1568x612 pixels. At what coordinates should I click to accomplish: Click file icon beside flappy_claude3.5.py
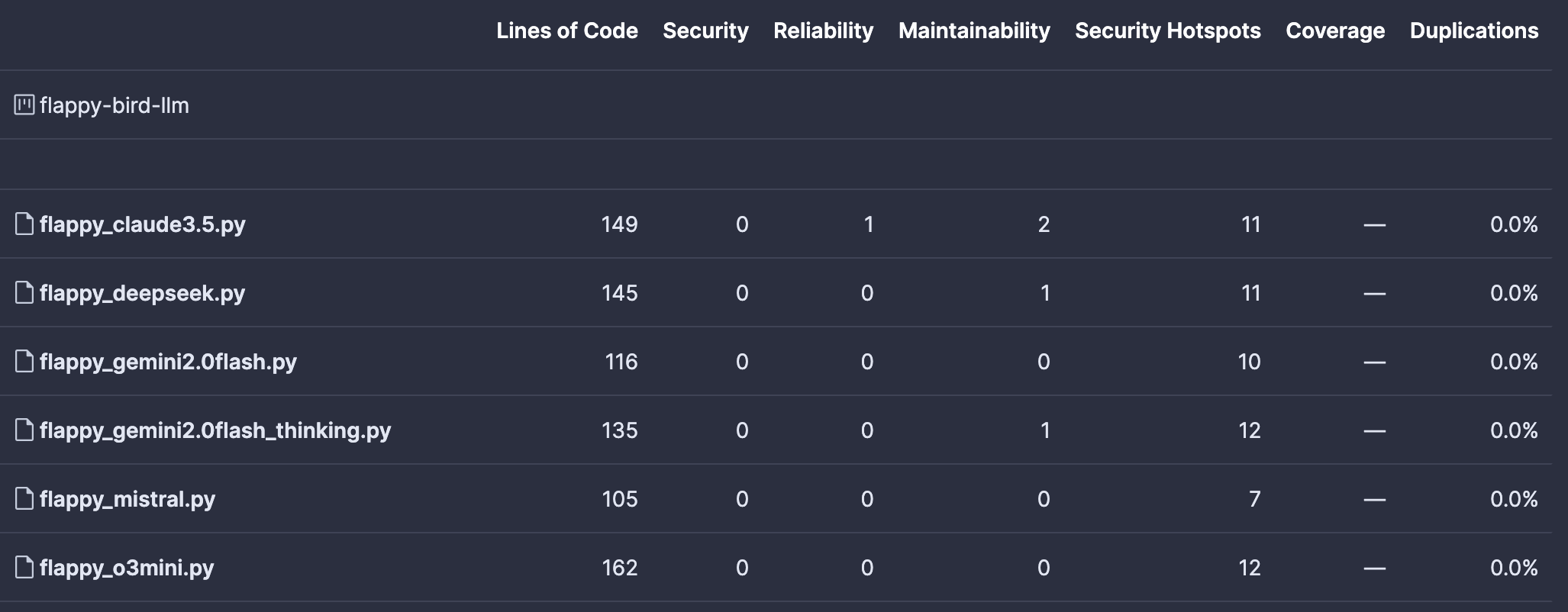pos(24,224)
